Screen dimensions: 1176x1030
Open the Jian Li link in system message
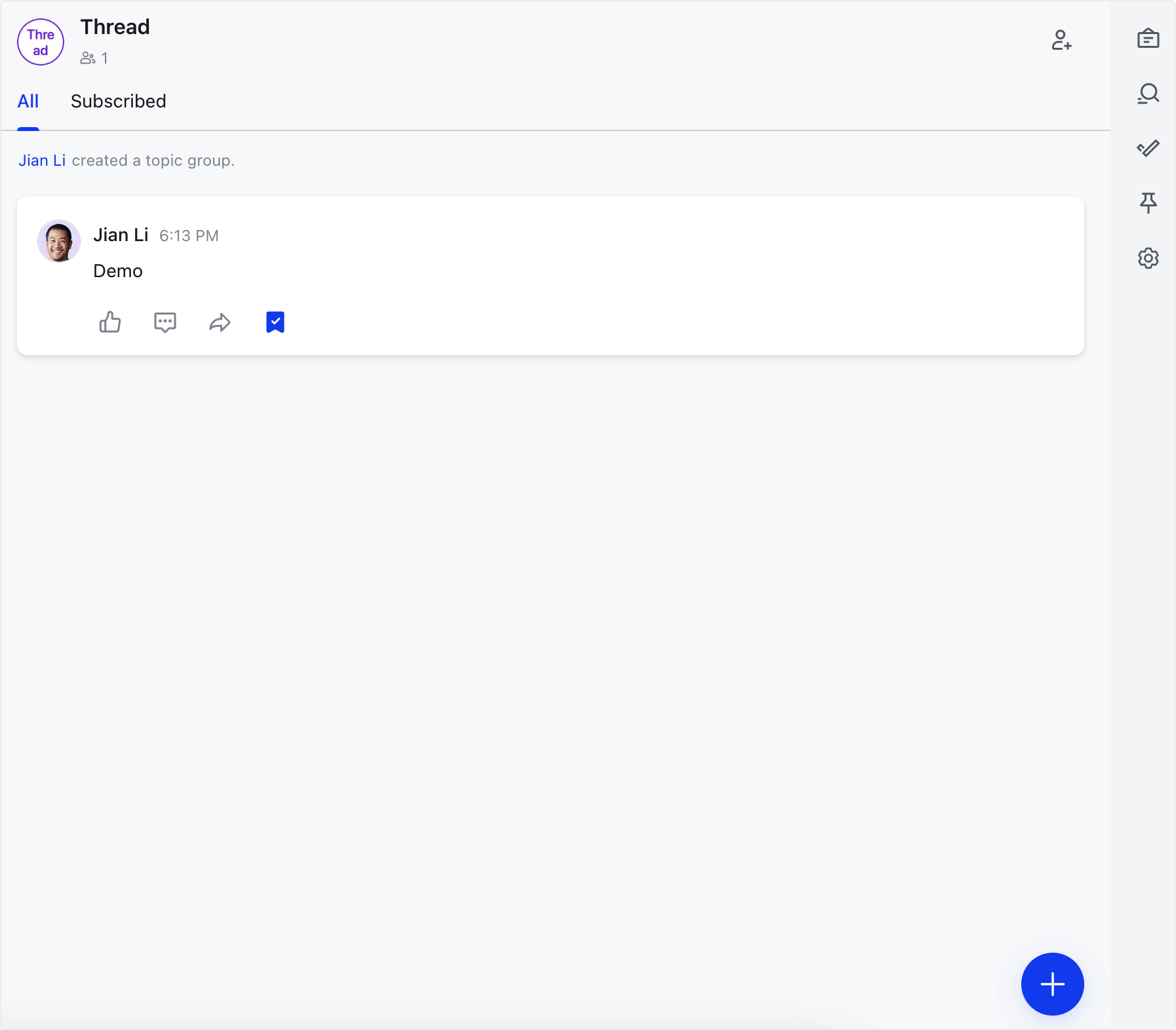[42, 161]
